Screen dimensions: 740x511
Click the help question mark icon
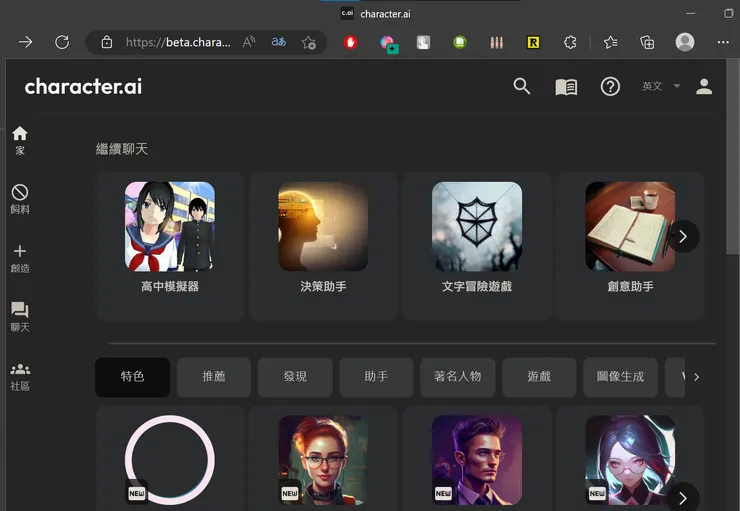coord(610,87)
